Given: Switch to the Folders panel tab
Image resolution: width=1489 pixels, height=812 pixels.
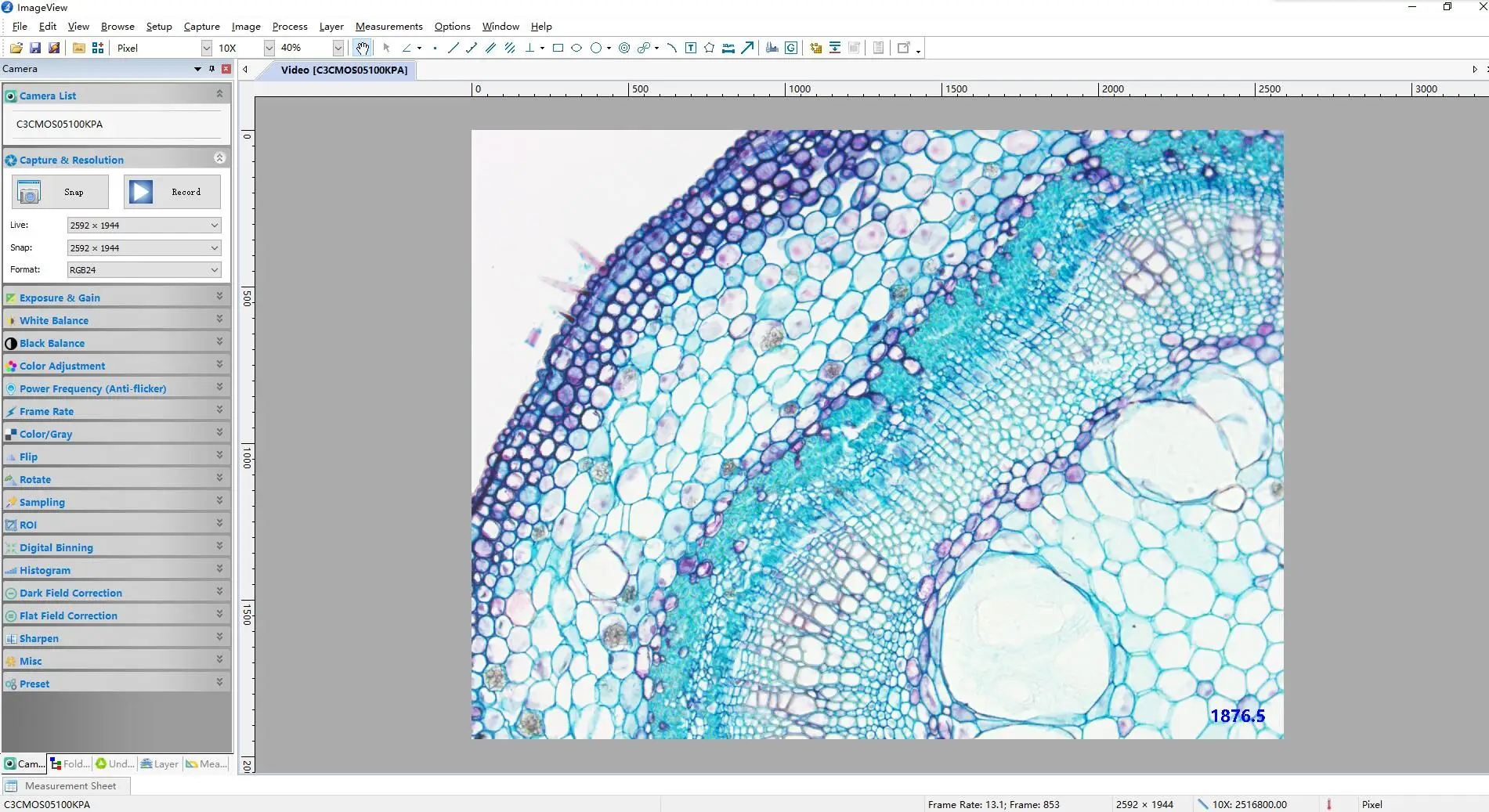Looking at the screenshot, I should pyautogui.click(x=70, y=764).
